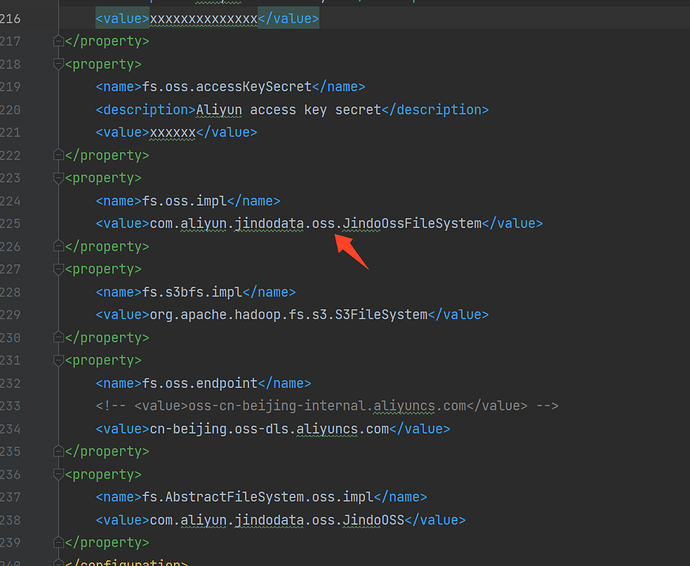Collapse property block starting at line 236
This screenshot has height=566, width=690.
coord(58,474)
